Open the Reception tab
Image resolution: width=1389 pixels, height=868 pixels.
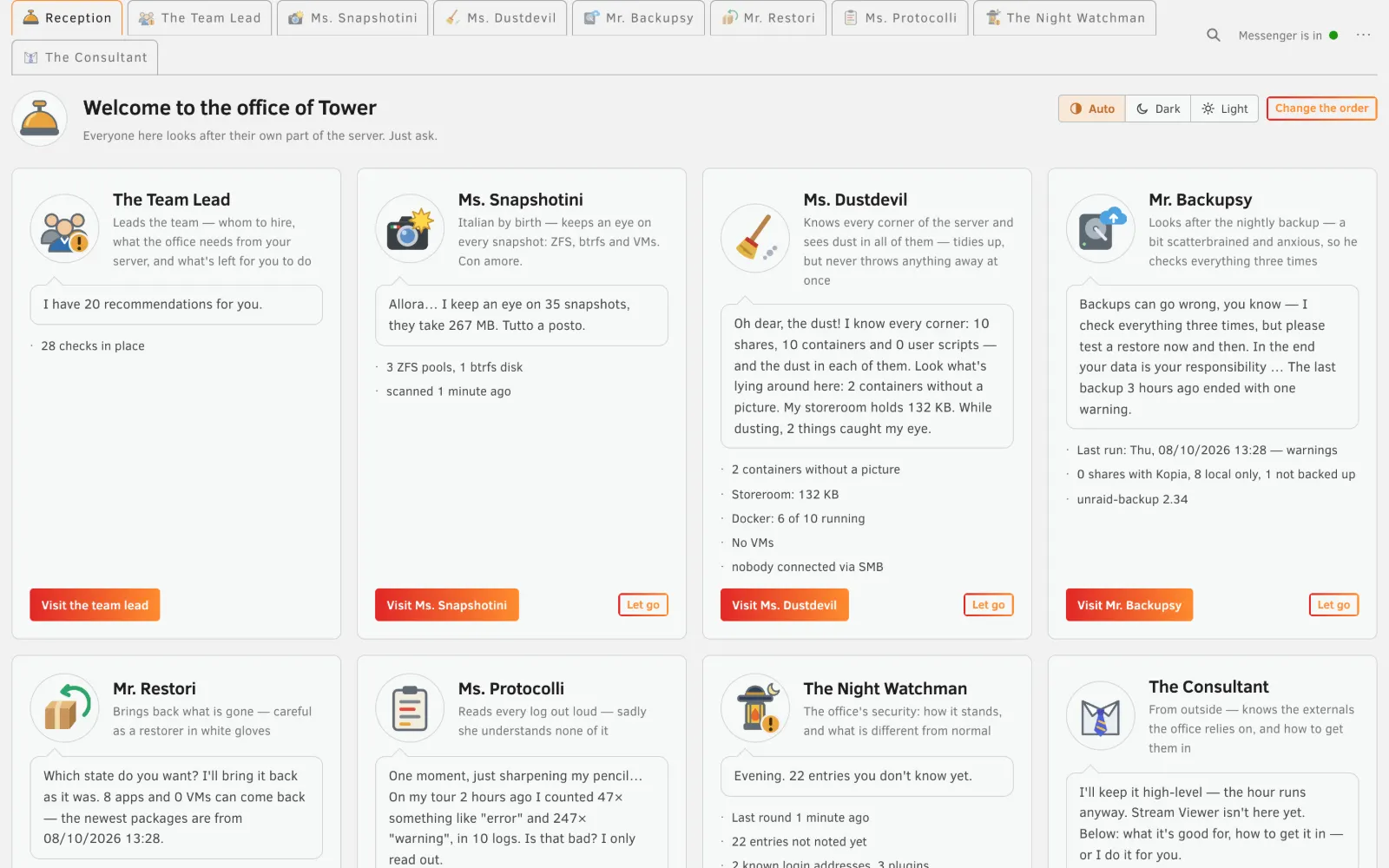click(x=67, y=18)
